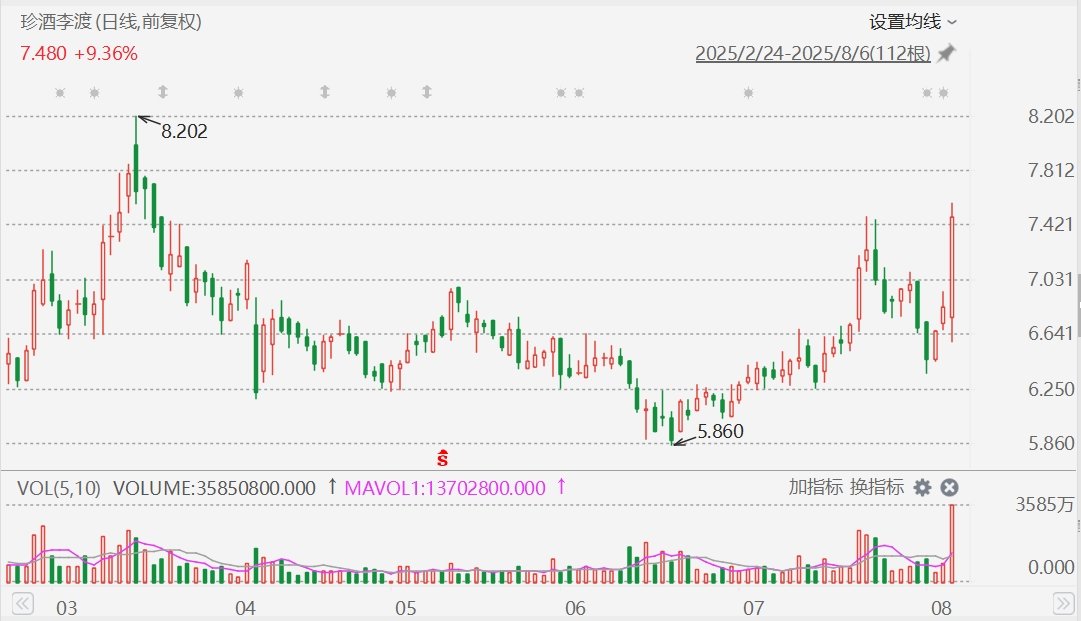Click the 7.031 price axis label
This screenshot has height=621, width=1081.
coord(1051,279)
